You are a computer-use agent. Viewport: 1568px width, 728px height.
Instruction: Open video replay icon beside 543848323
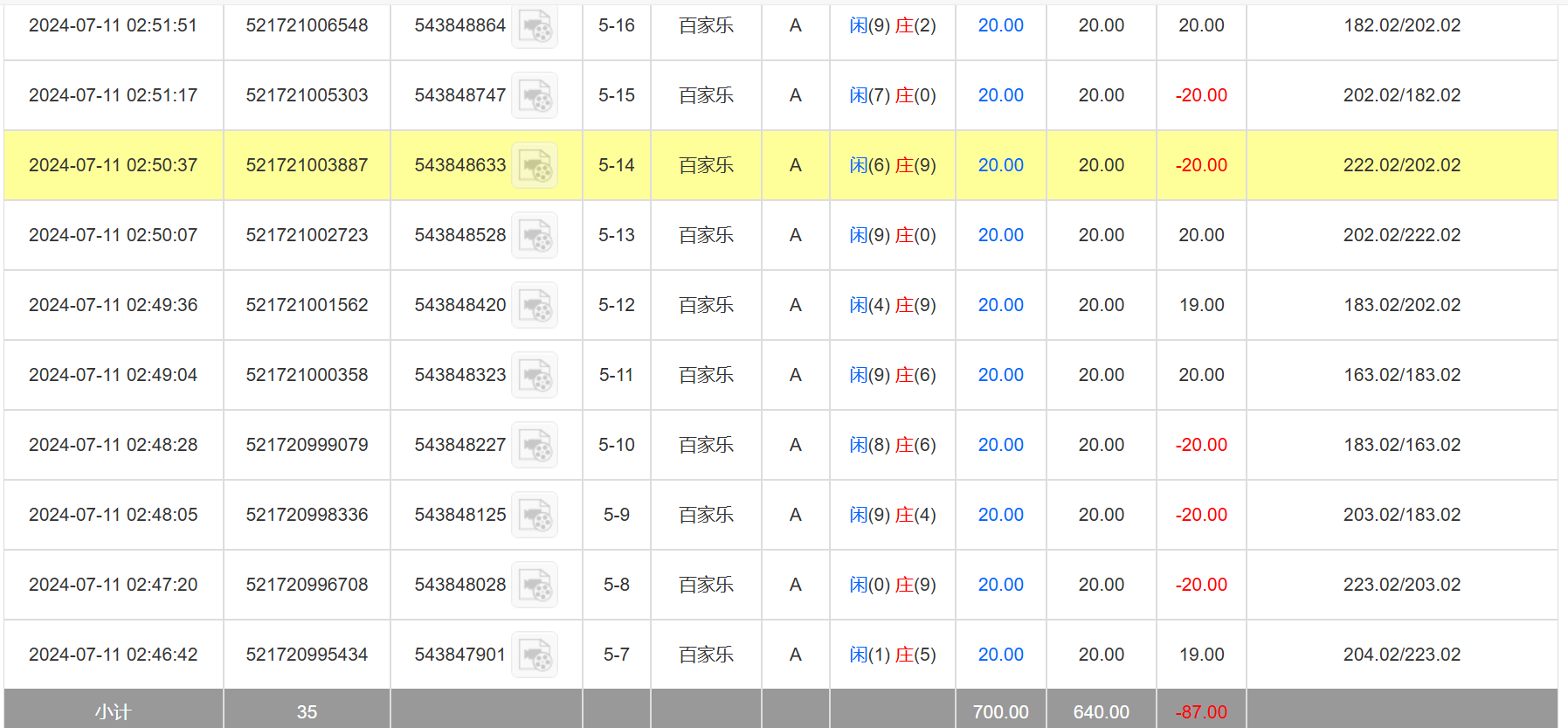[535, 376]
